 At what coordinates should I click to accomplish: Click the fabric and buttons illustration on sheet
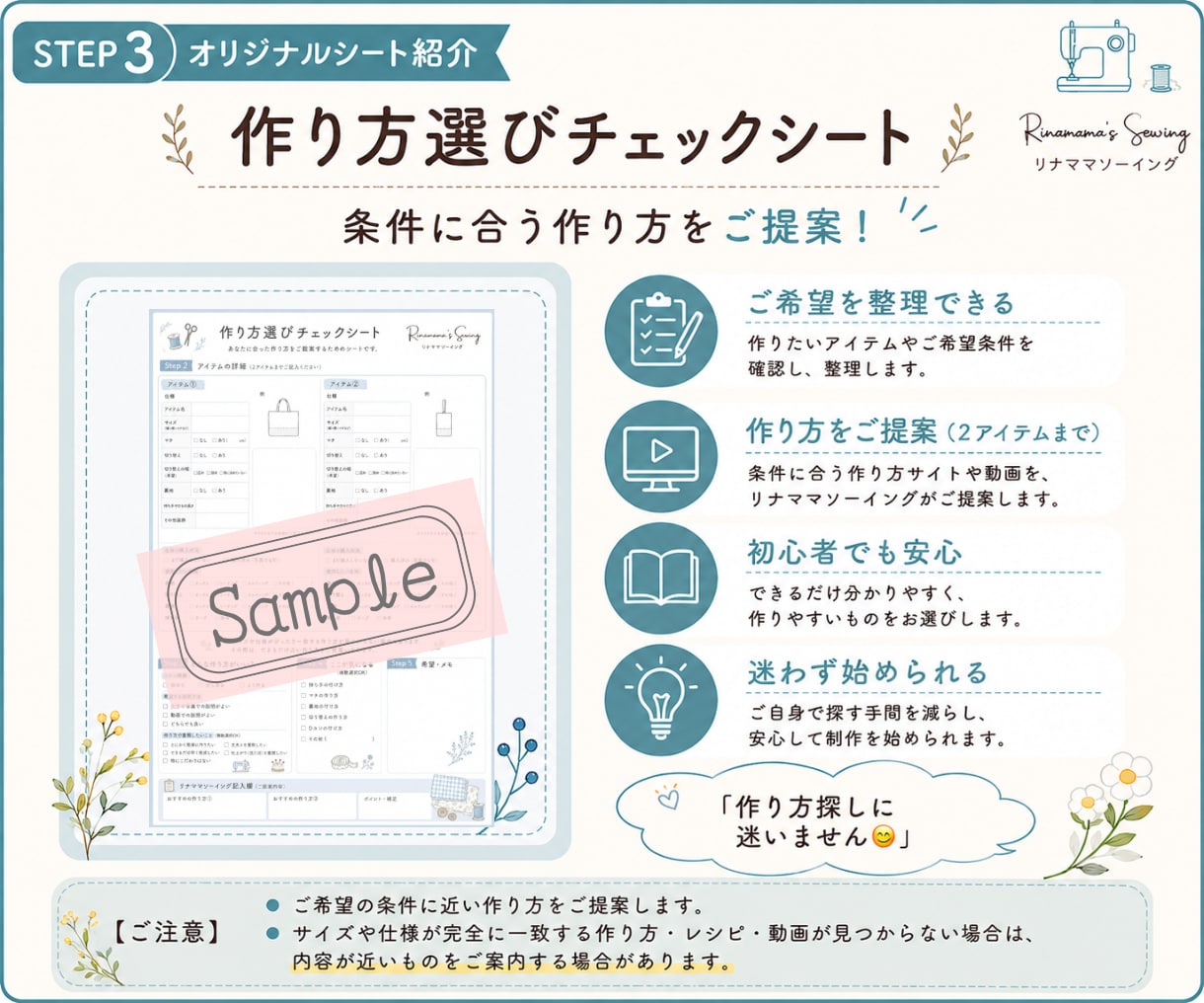coord(460,797)
